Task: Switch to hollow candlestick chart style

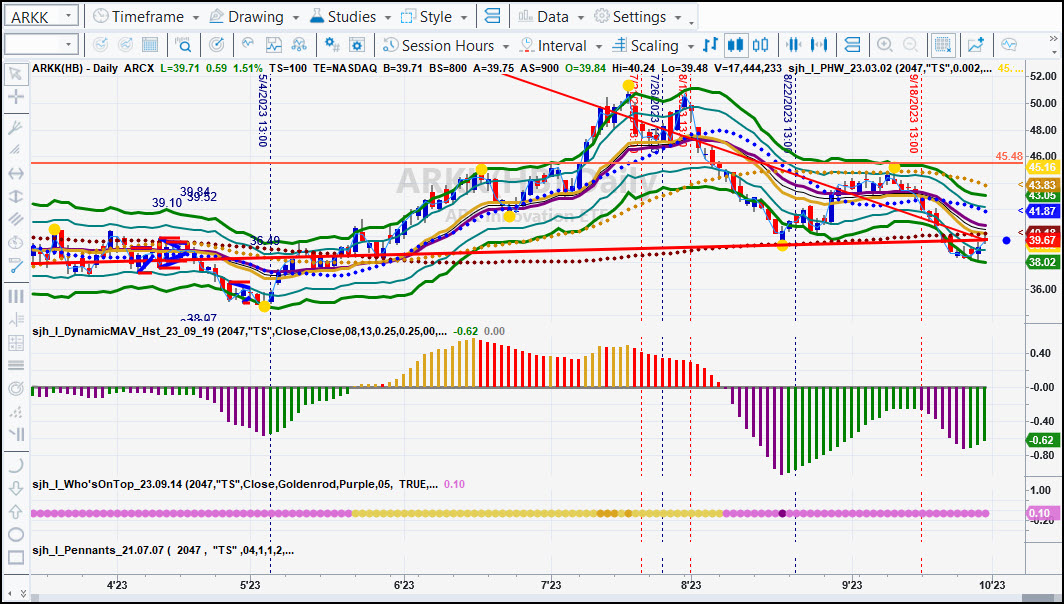Action: 761,45
